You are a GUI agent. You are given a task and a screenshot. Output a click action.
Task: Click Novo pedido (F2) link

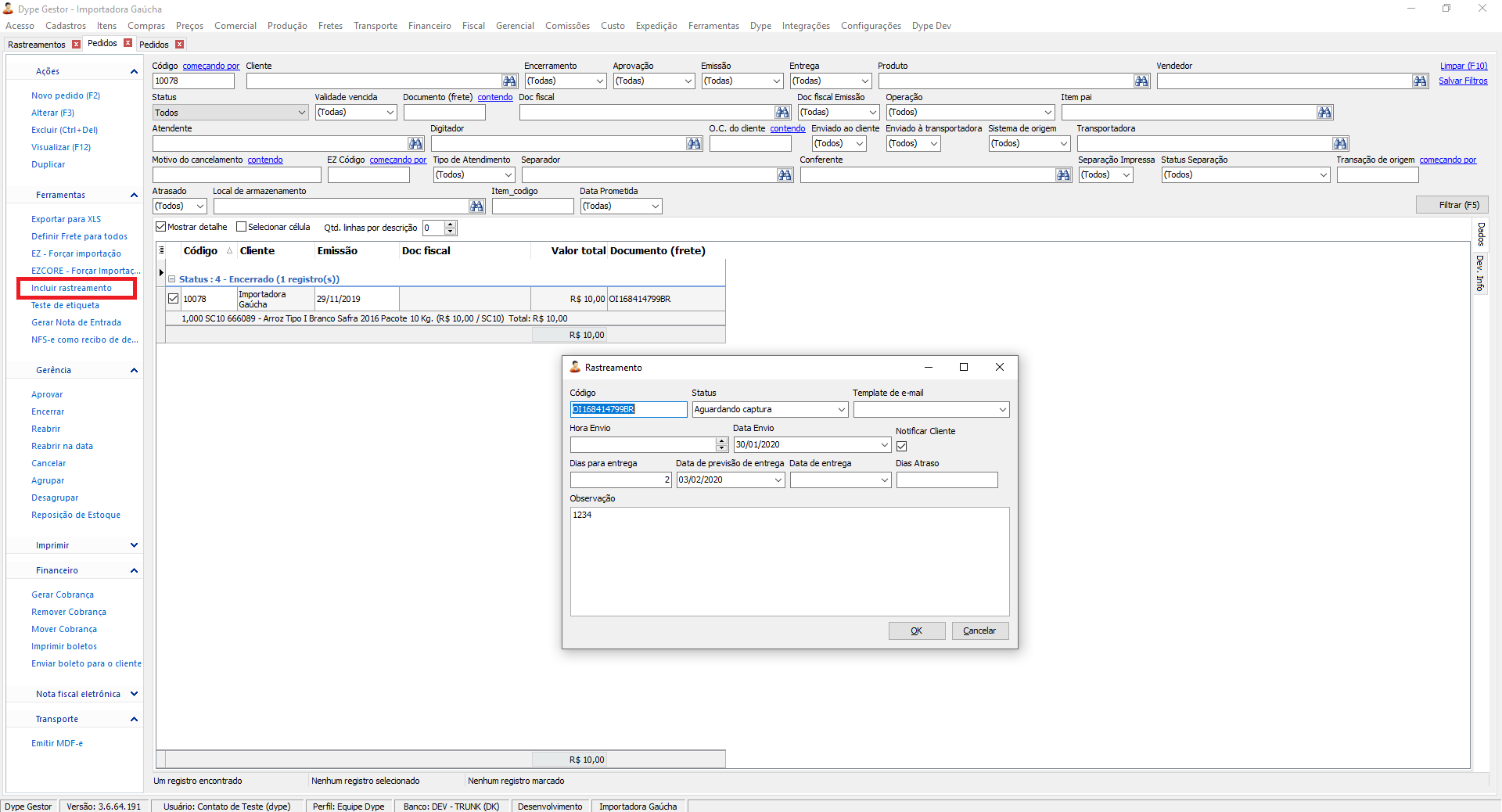click(66, 95)
